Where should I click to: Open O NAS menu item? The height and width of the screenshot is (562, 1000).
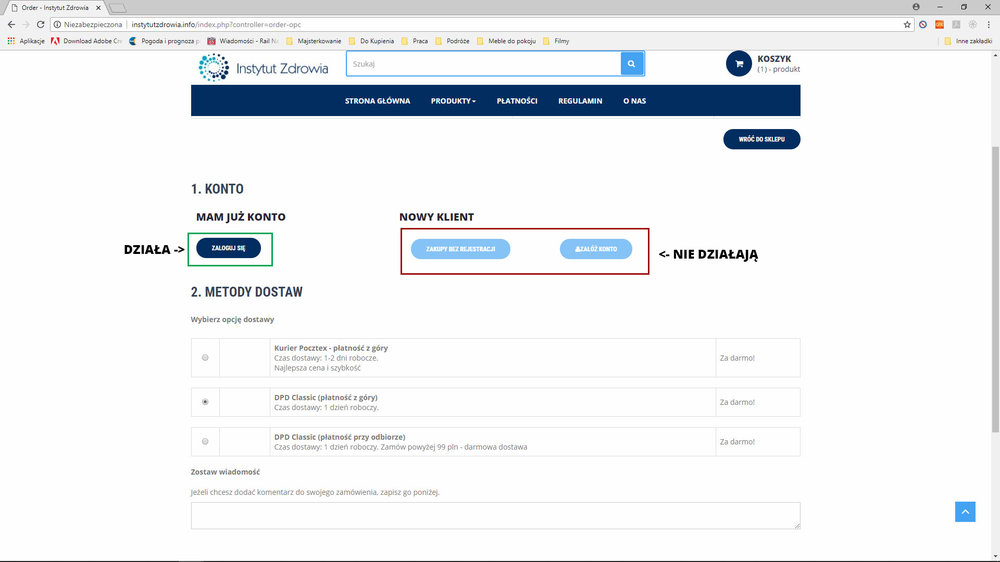point(635,101)
